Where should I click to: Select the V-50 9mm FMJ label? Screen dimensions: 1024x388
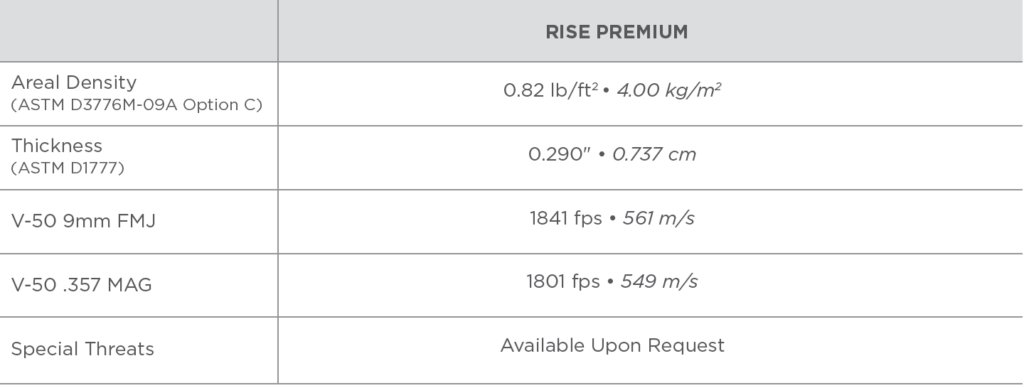click(84, 221)
